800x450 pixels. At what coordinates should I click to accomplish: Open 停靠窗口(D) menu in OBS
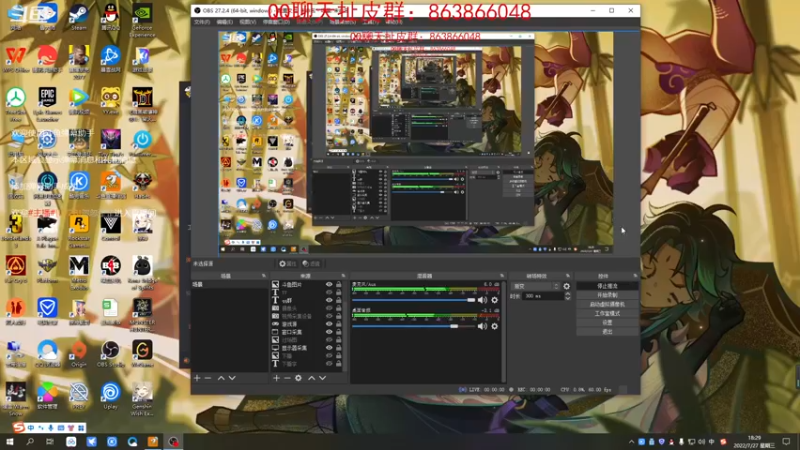[276, 22]
